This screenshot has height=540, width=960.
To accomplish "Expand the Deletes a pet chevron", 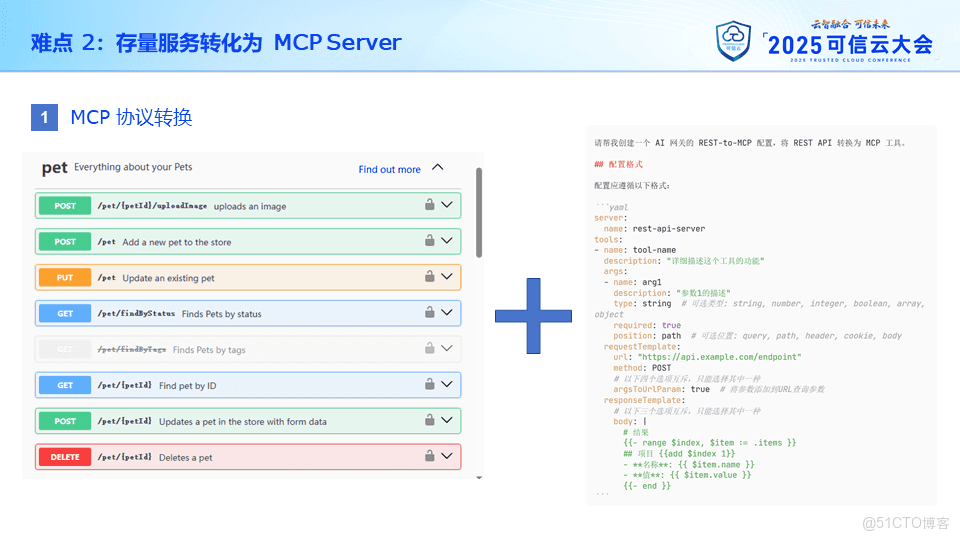I will tap(447, 456).
